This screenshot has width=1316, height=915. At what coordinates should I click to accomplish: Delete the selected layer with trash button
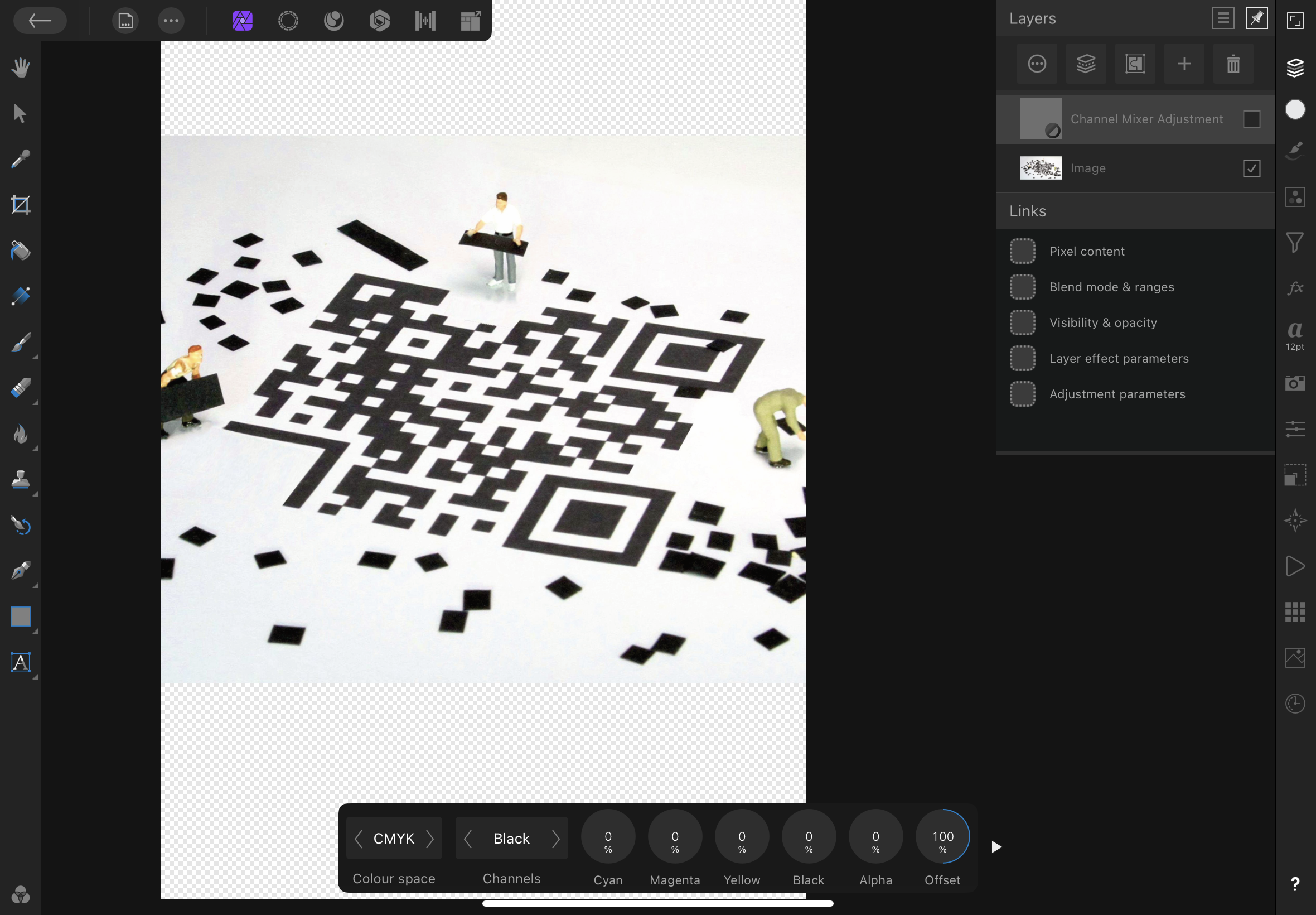[x=1233, y=64]
